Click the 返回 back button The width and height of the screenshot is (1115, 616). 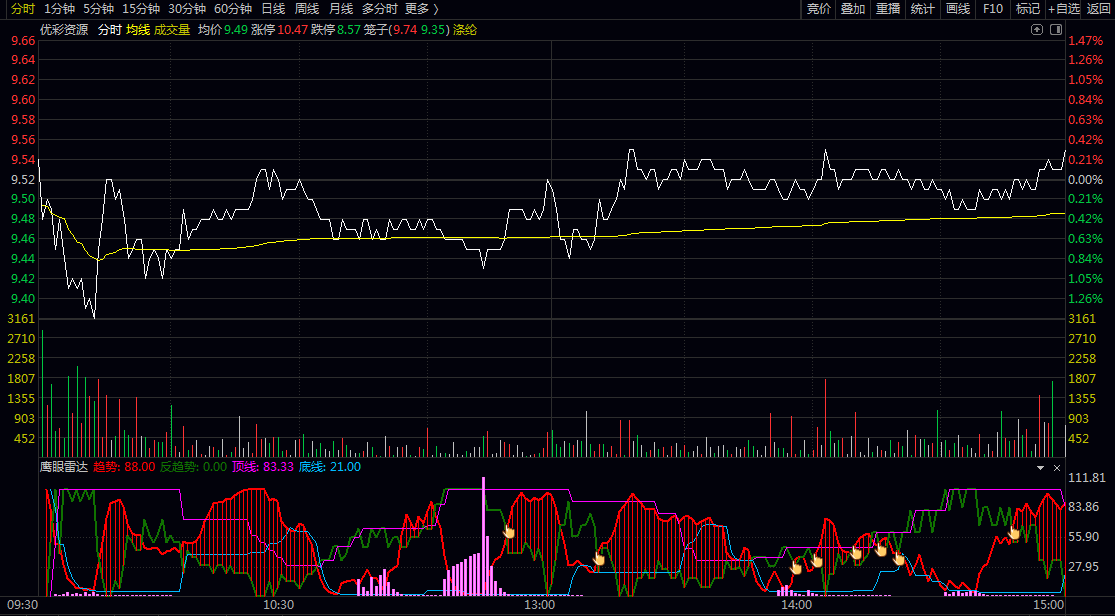(x=1099, y=9)
